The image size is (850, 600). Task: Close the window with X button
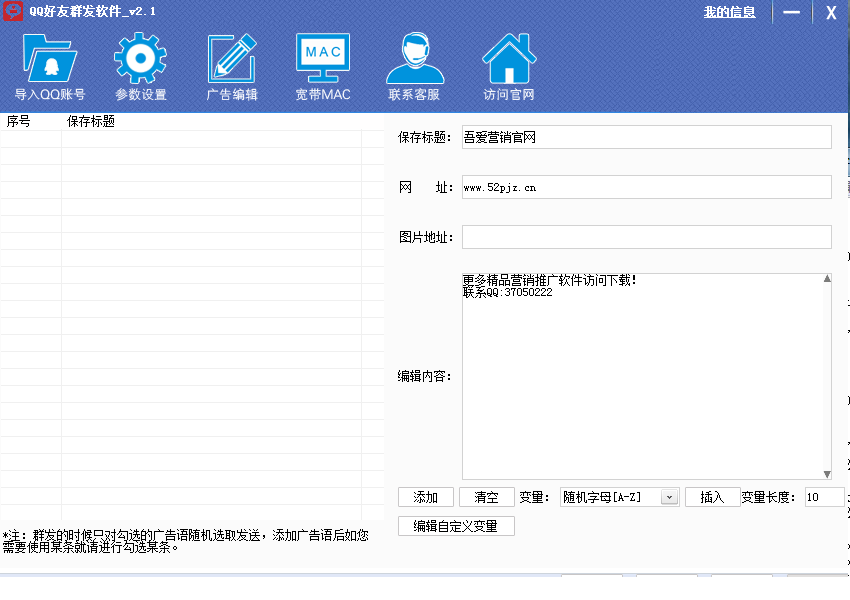click(831, 12)
